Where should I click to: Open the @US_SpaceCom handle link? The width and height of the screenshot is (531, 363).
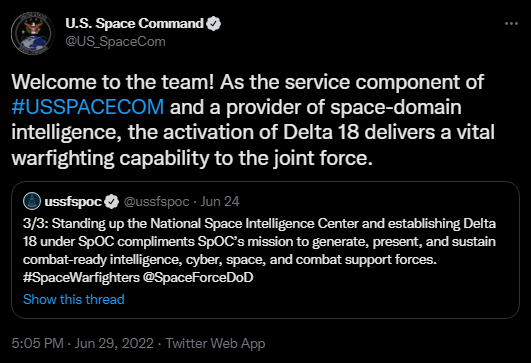(115, 42)
